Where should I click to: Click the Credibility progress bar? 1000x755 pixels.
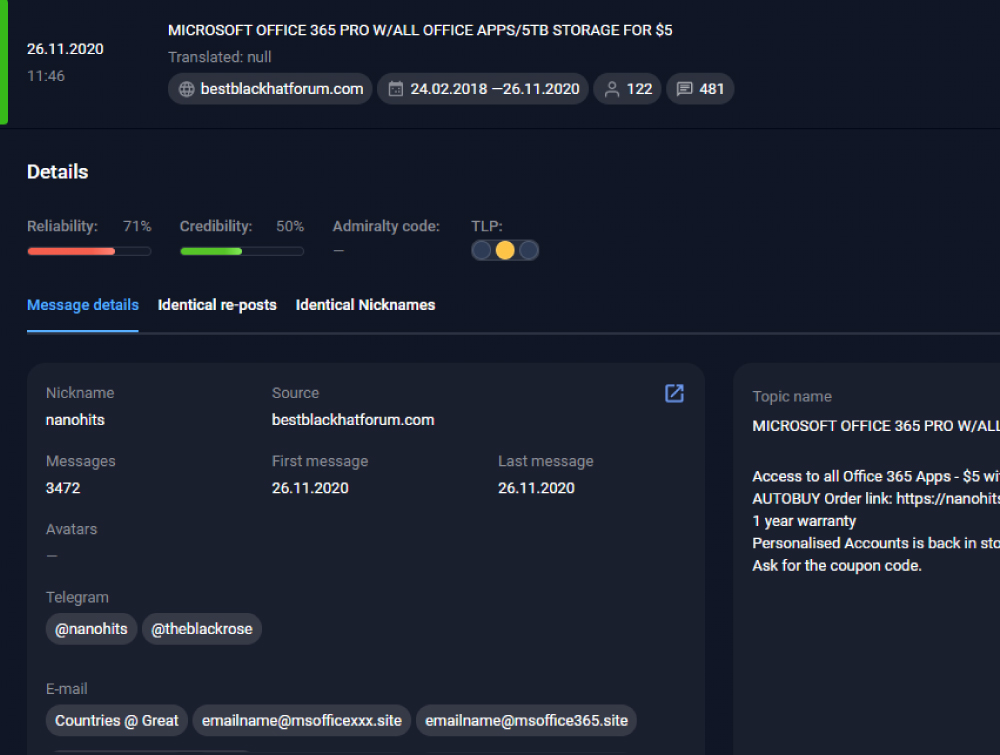[242, 251]
